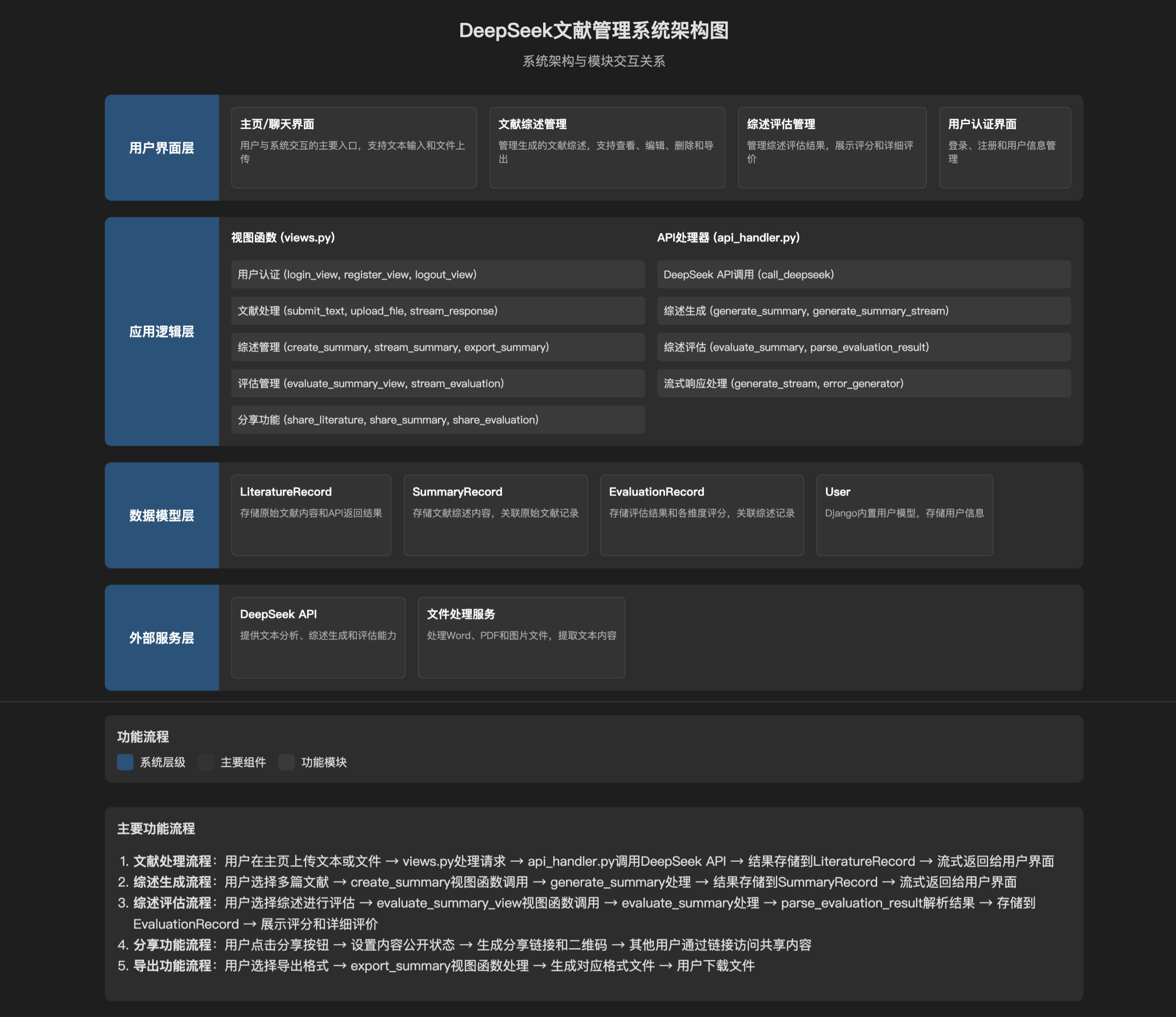Image resolution: width=1176 pixels, height=1017 pixels.
Task: Click the DeepSeek文献管理系统架构图 title
Action: pos(594,30)
